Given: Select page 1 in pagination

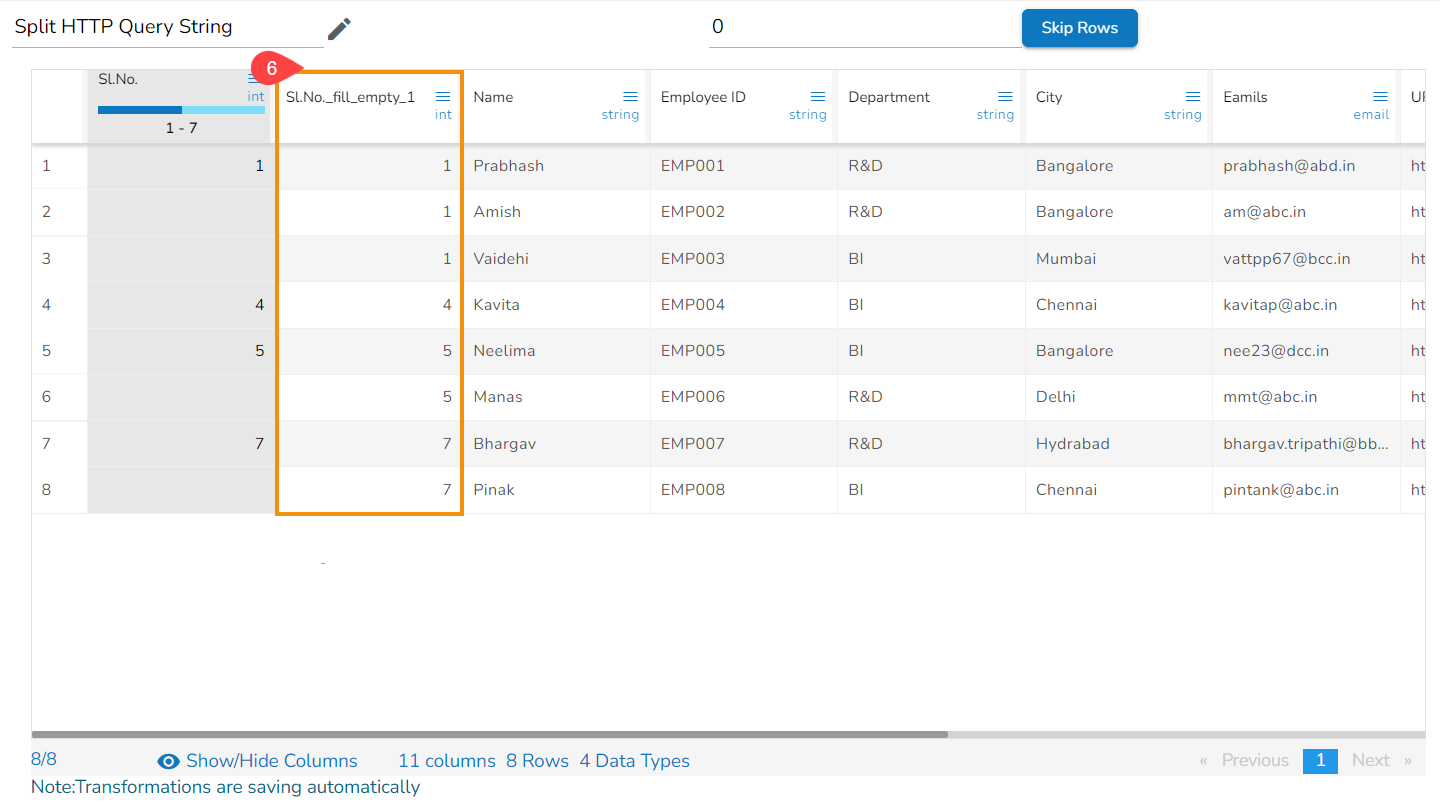Looking at the screenshot, I should pyautogui.click(x=1320, y=760).
